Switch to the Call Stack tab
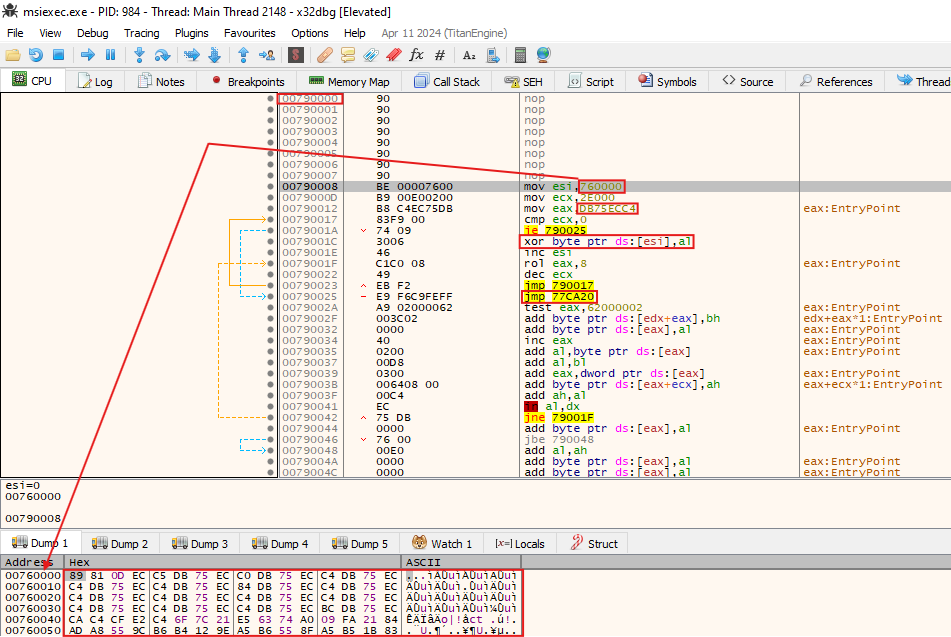The width and height of the screenshot is (951, 637). [447, 81]
